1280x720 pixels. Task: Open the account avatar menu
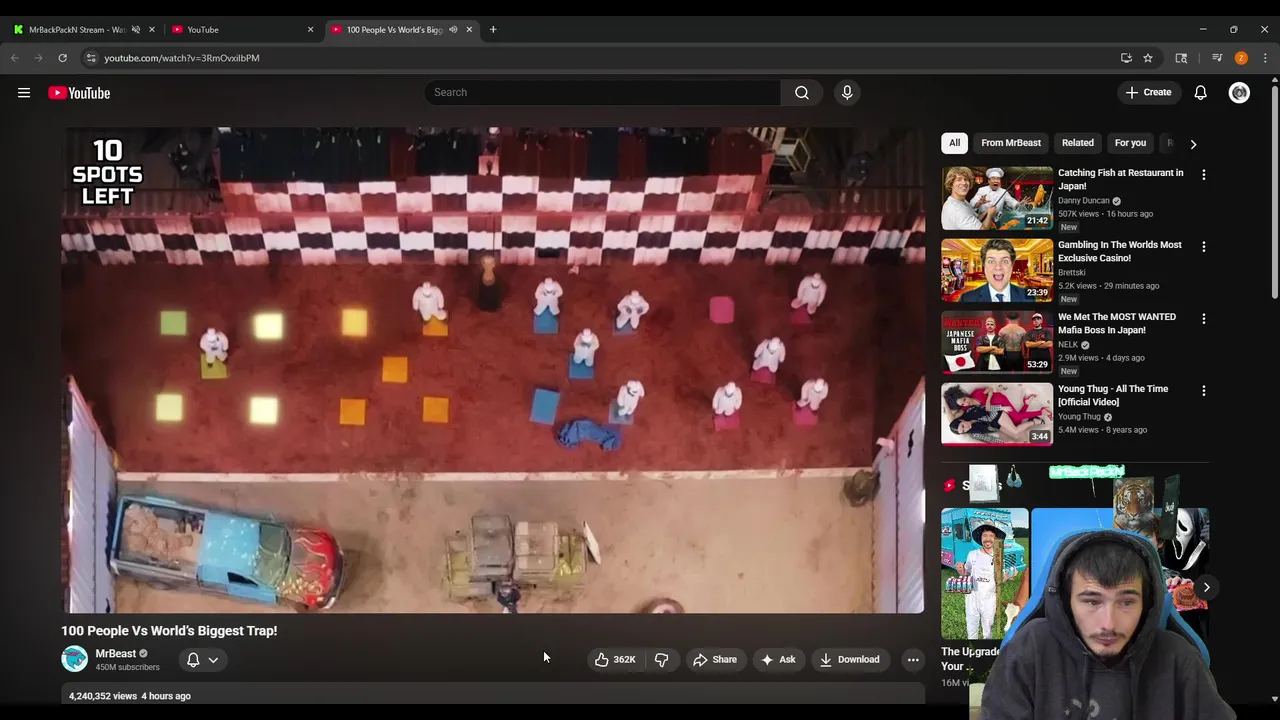(x=1239, y=92)
